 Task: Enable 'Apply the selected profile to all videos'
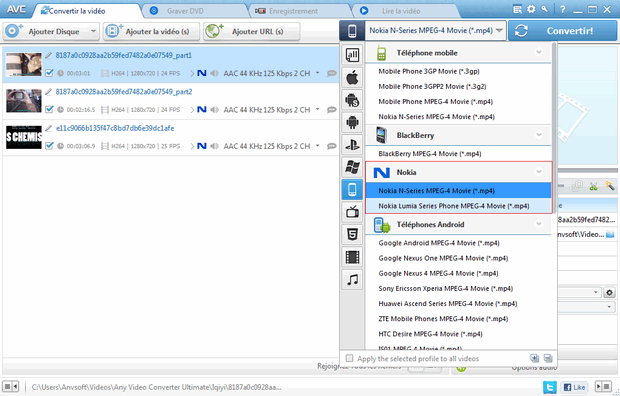coord(349,358)
